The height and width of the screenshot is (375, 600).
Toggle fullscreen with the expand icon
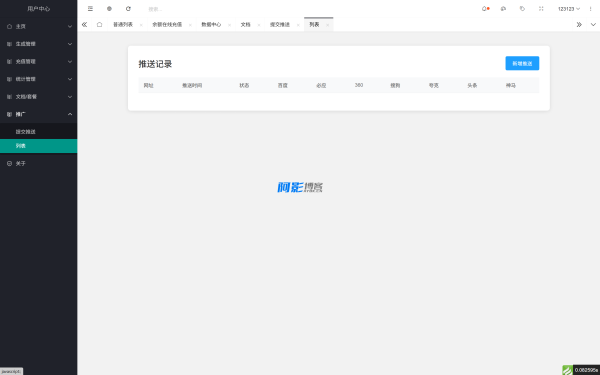pos(541,8)
